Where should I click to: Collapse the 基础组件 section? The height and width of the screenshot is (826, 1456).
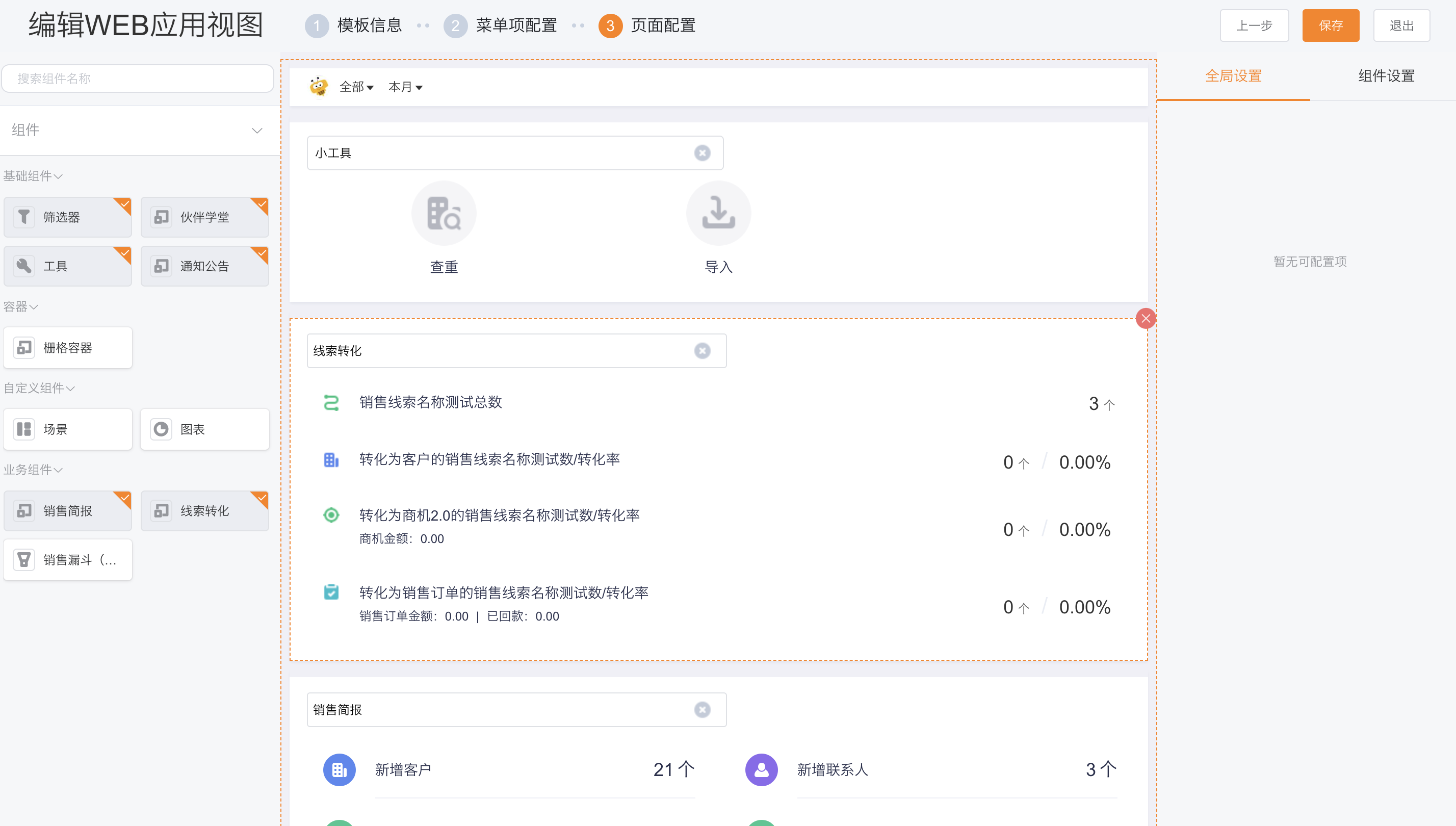point(32,176)
